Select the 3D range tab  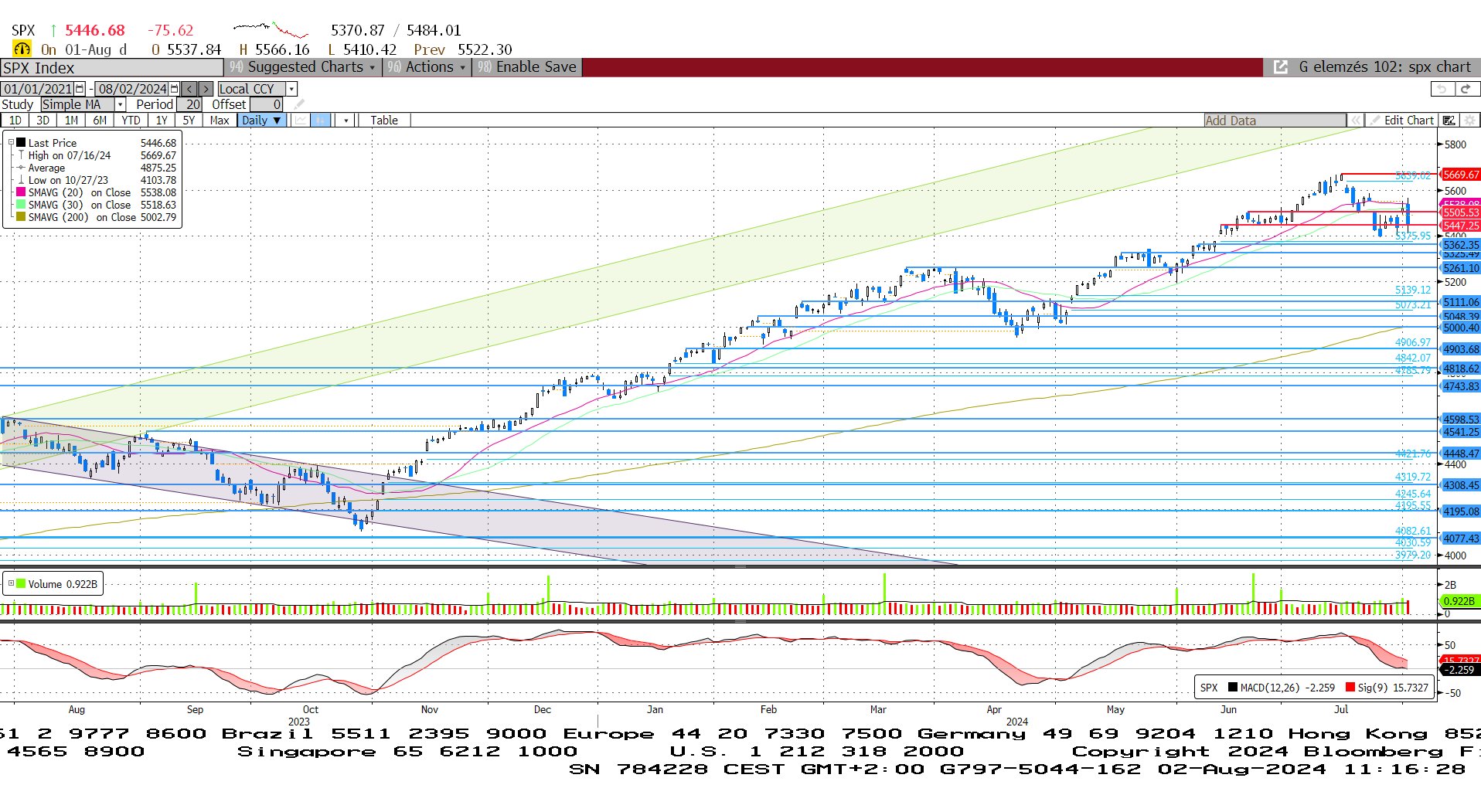[43, 120]
